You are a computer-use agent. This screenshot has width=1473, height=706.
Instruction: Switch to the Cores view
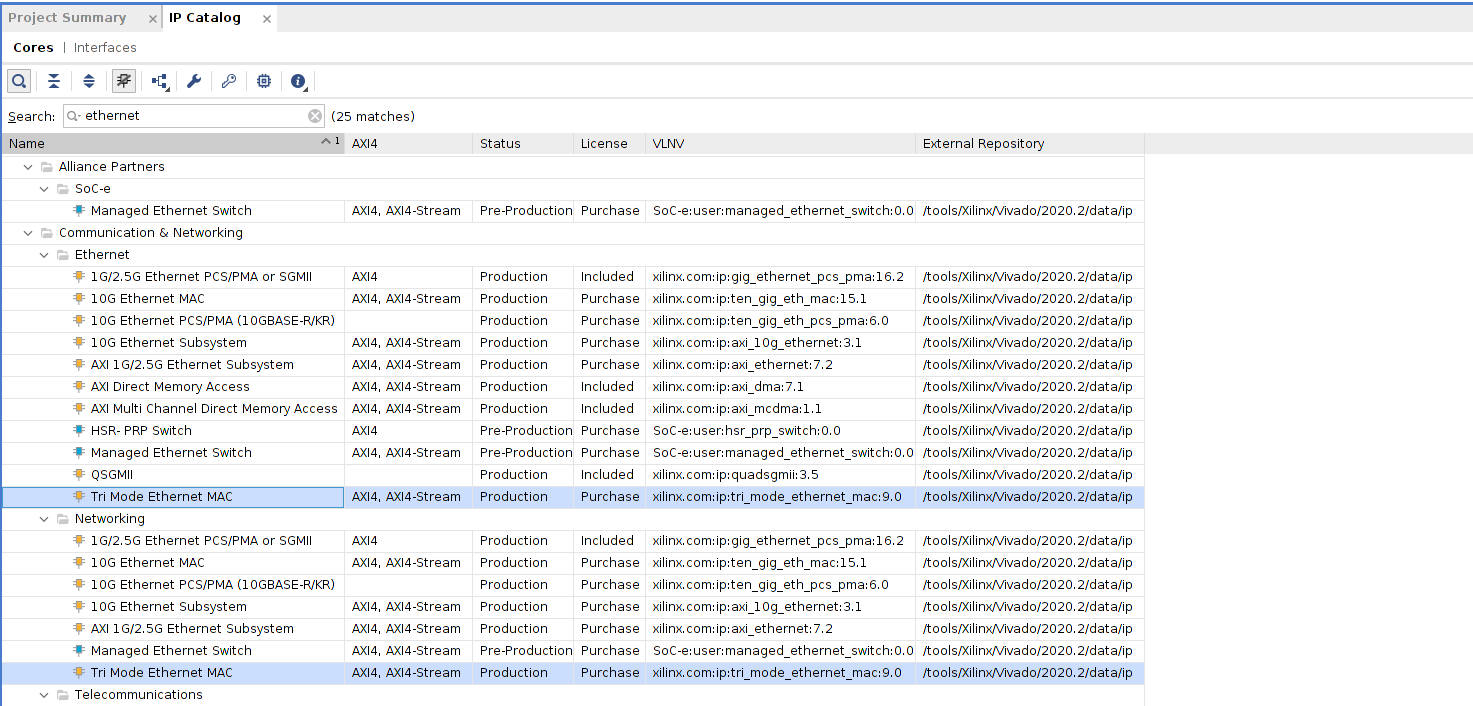click(33, 47)
